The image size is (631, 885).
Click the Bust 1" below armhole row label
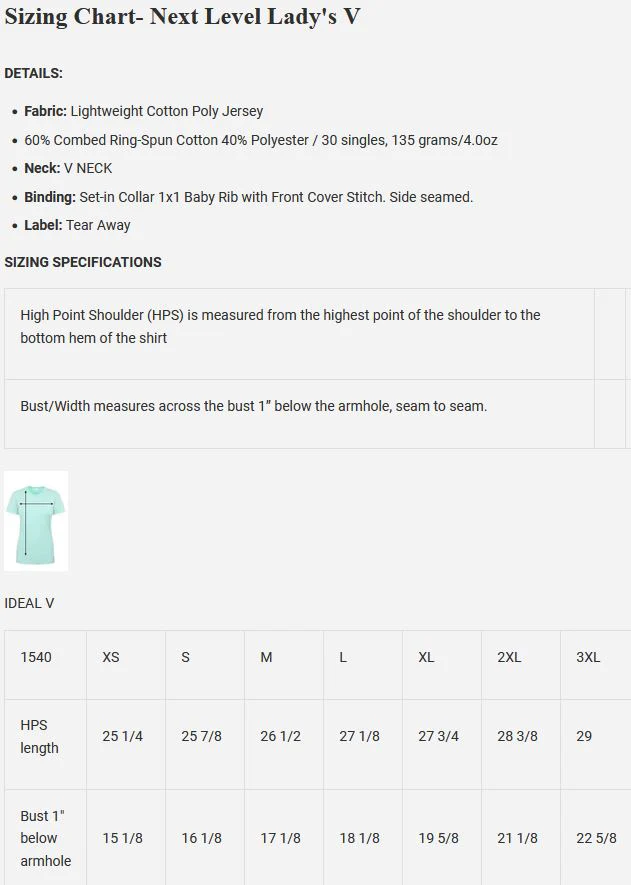click(46, 838)
